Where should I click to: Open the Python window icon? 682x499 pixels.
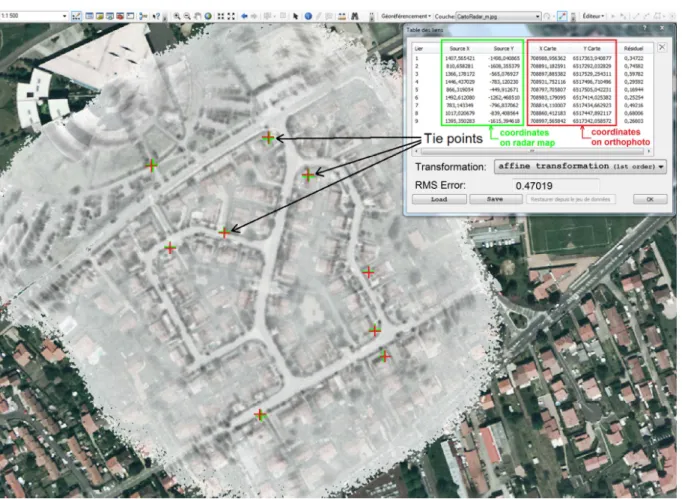pyautogui.click(x=130, y=16)
